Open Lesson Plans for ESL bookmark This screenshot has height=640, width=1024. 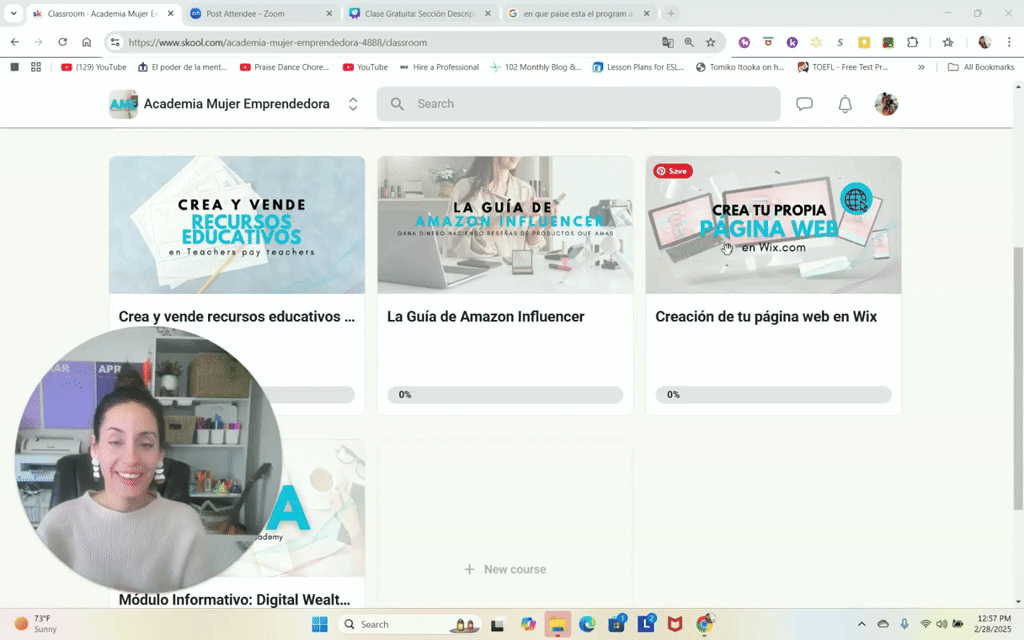coord(638,67)
